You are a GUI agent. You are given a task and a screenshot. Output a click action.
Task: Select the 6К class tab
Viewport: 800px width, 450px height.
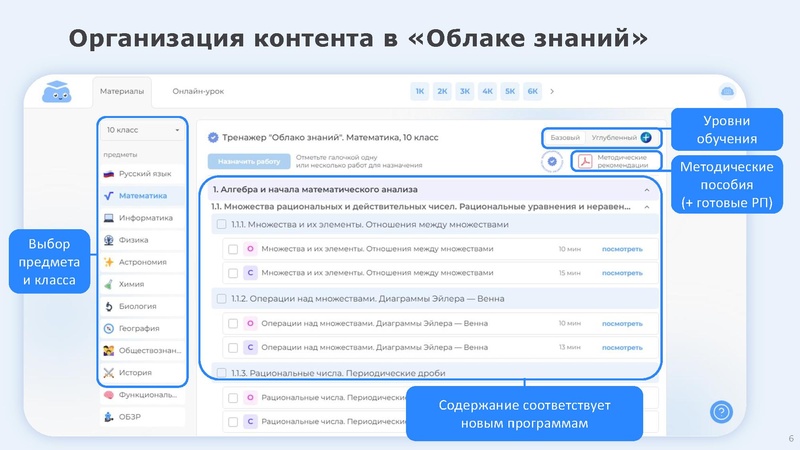(532, 91)
